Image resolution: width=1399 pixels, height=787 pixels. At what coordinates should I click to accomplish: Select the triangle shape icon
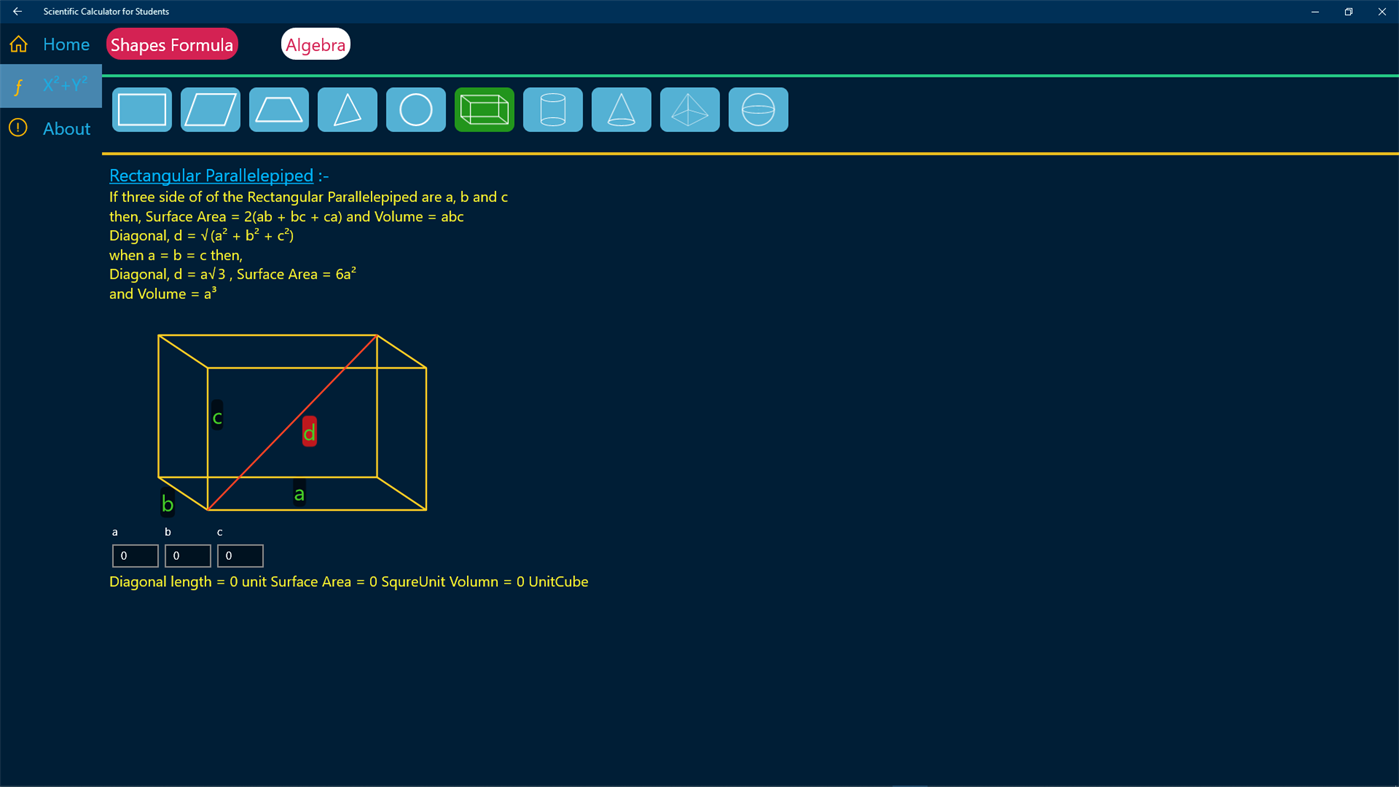pos(347,108)
